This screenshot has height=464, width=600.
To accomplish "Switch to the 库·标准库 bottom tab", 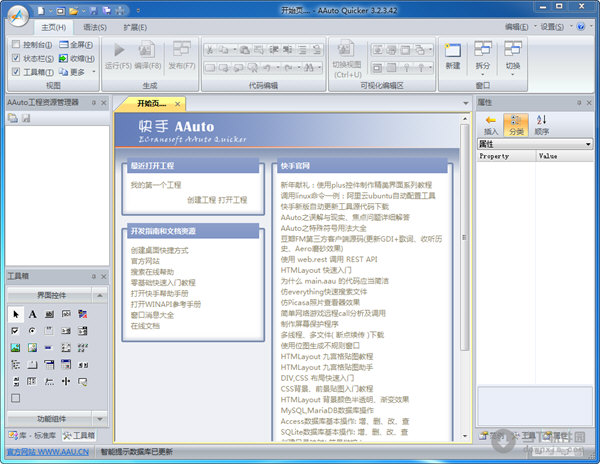I will coord(33,435).
